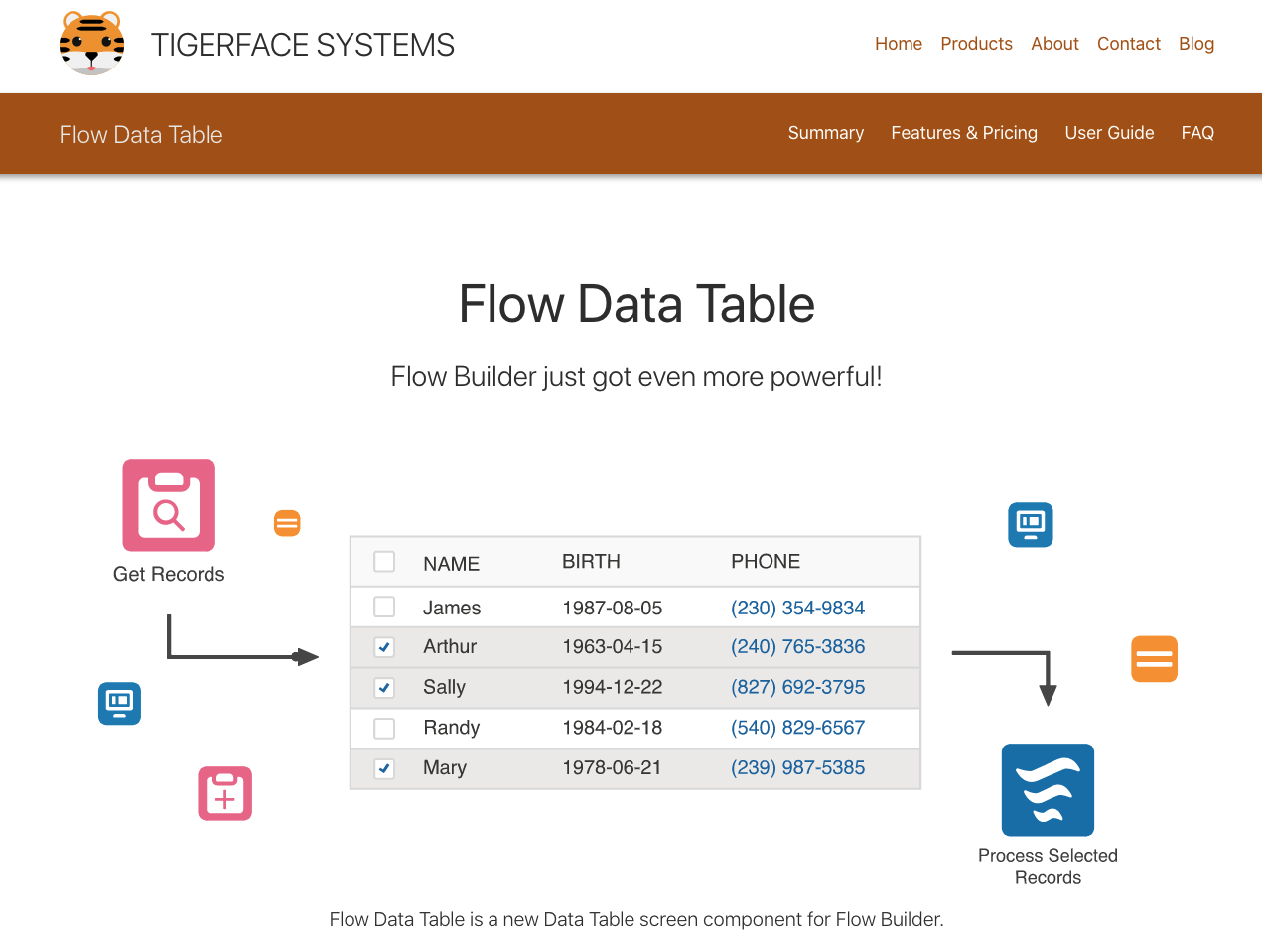Click Mary's phone number link
The image size is (1262, 952).
[797, 767]
